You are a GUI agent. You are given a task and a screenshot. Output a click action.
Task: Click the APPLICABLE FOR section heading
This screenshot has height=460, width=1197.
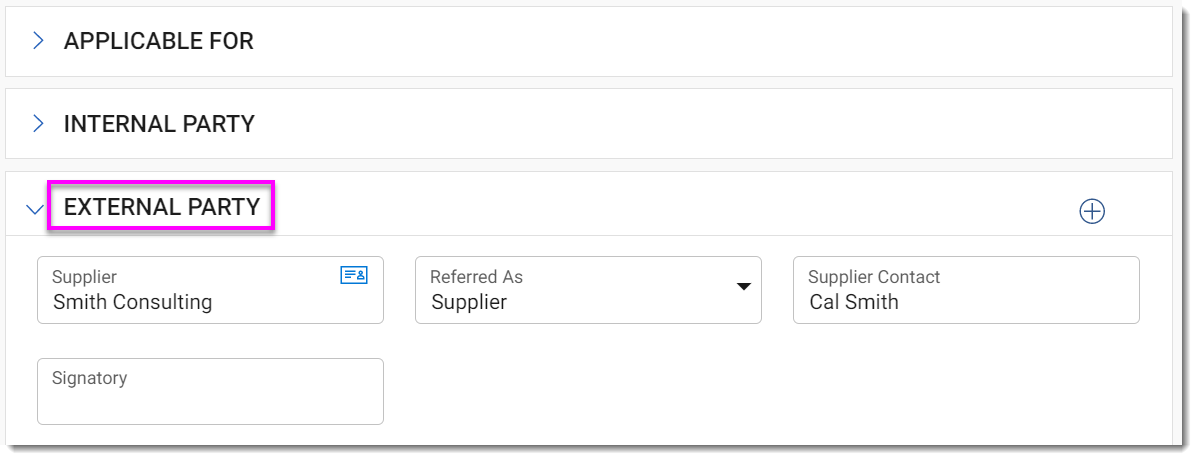158,41
